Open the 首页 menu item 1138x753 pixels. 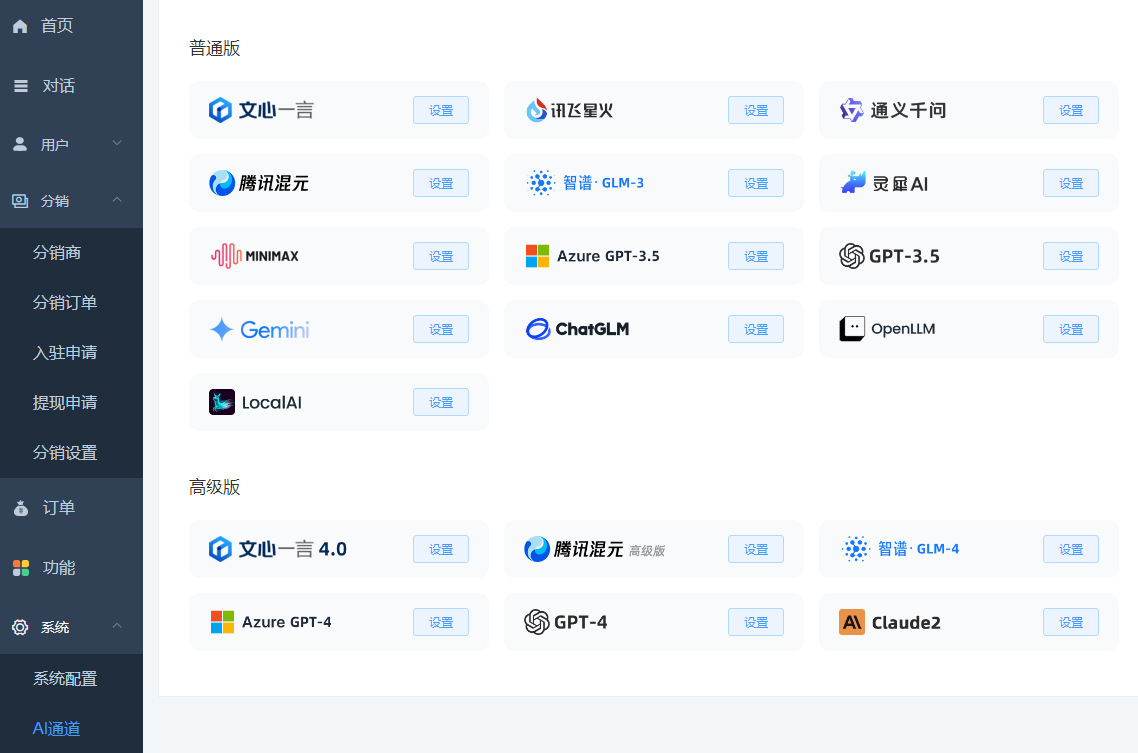(x=71, y=26)
